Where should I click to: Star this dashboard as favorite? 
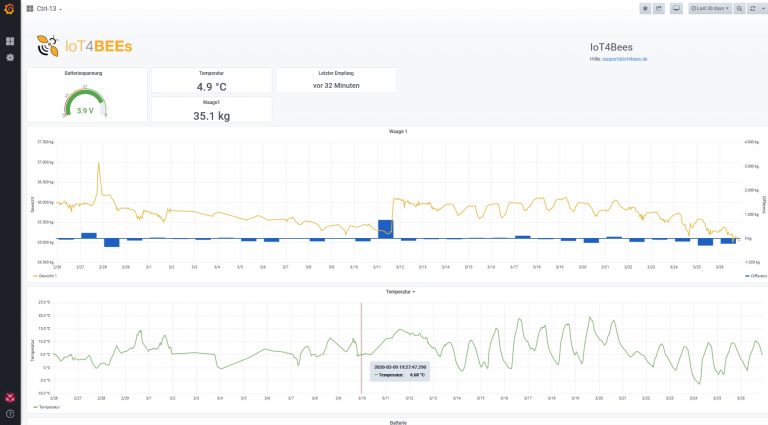click(646, 8)
